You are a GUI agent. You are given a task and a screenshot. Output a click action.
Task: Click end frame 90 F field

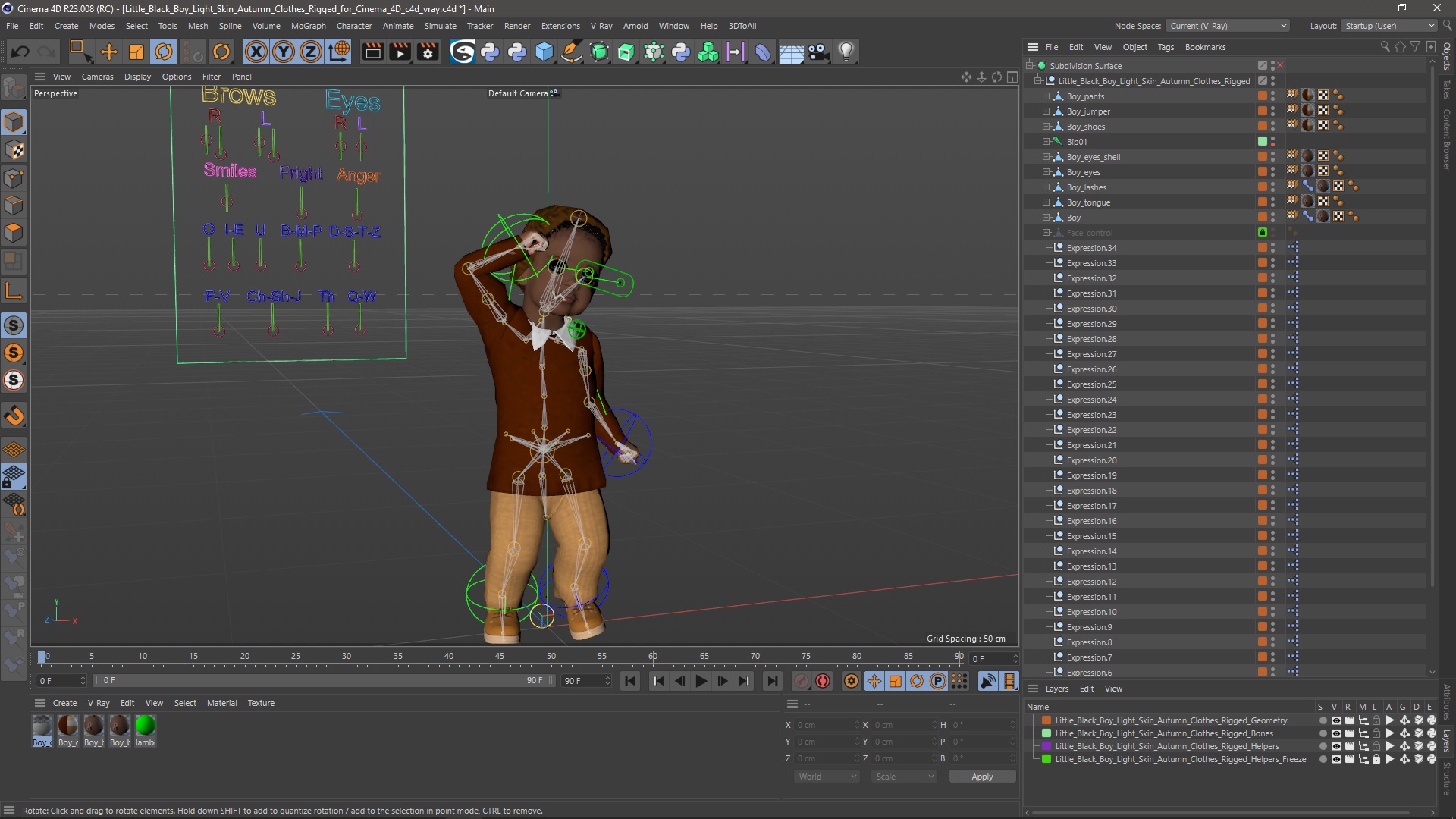586,681
